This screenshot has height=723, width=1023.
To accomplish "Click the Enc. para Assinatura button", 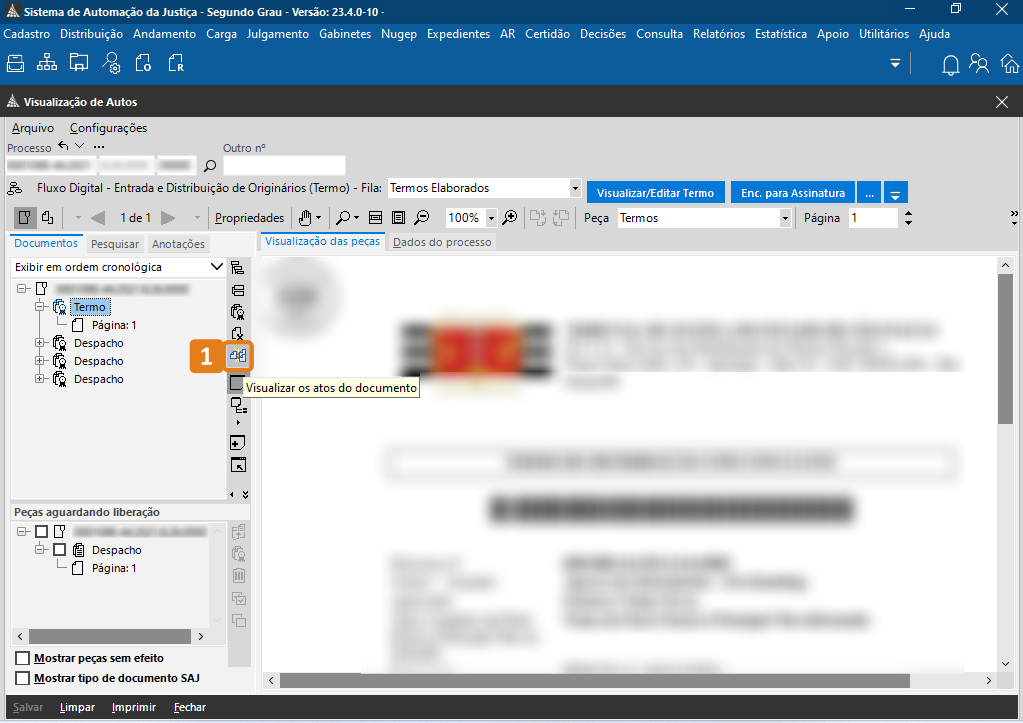I will tap(793, 193).
